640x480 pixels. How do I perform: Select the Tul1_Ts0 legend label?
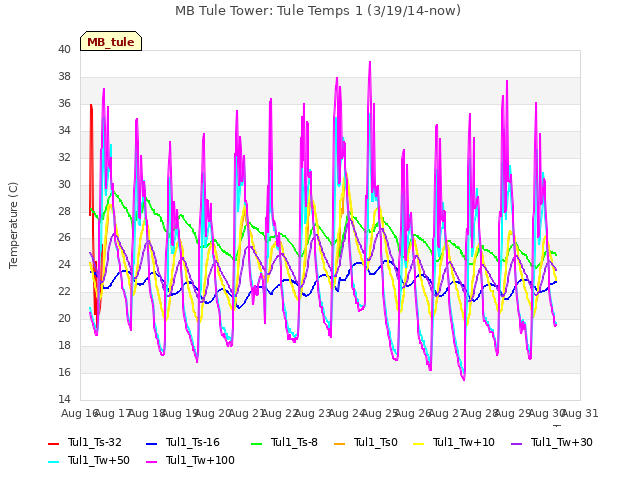(x=376, y=442)
